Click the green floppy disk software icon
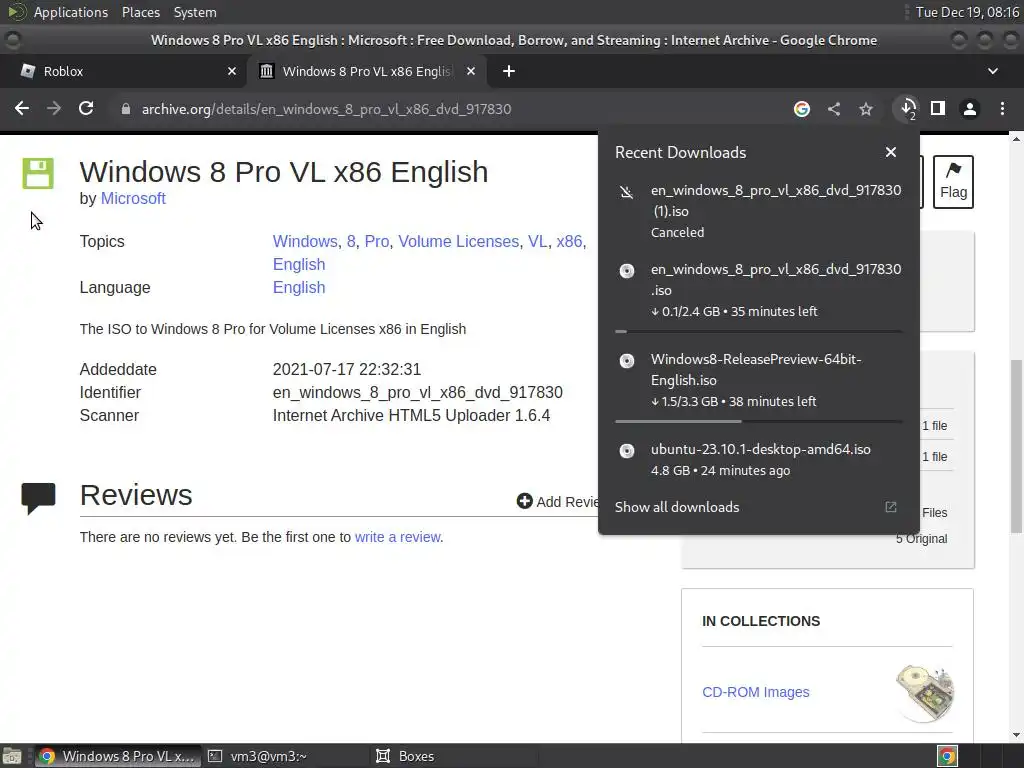The height and width of the screenshot is (768, 1024). [x=38, y=173]
